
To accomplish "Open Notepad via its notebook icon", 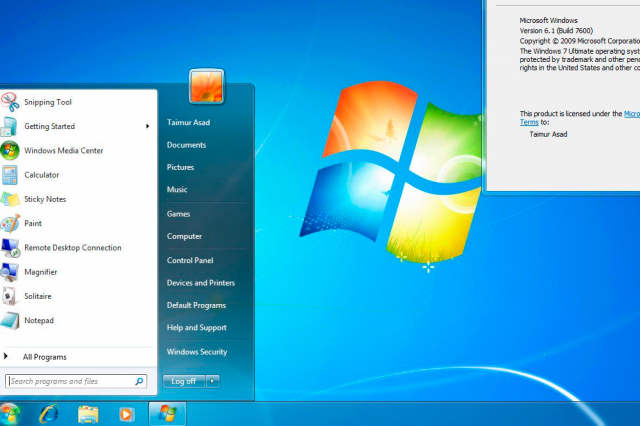I will [x=10, y=321].
